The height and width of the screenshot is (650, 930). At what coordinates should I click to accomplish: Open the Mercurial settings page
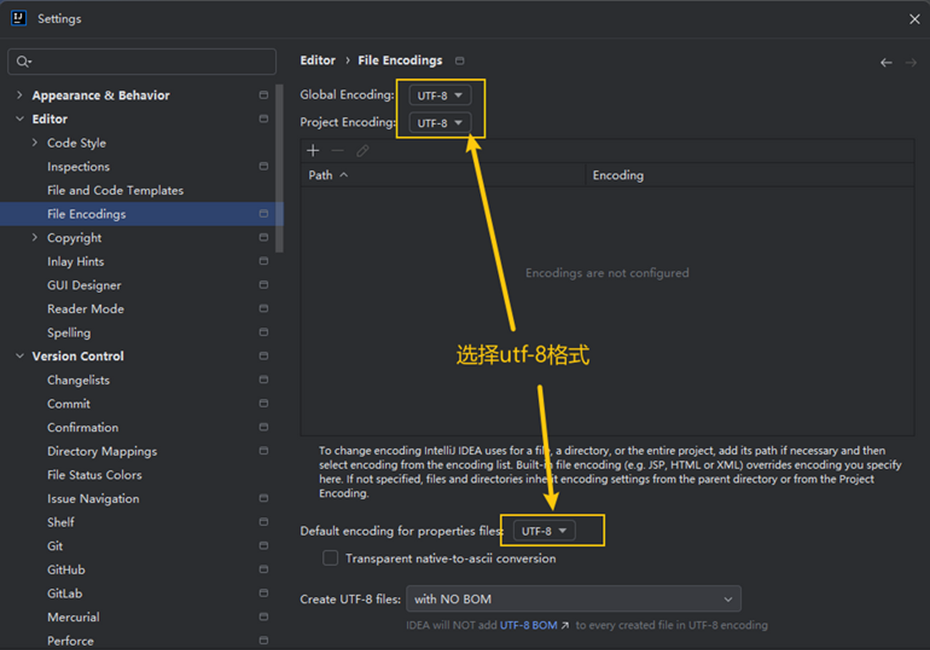tap(74, 617)
